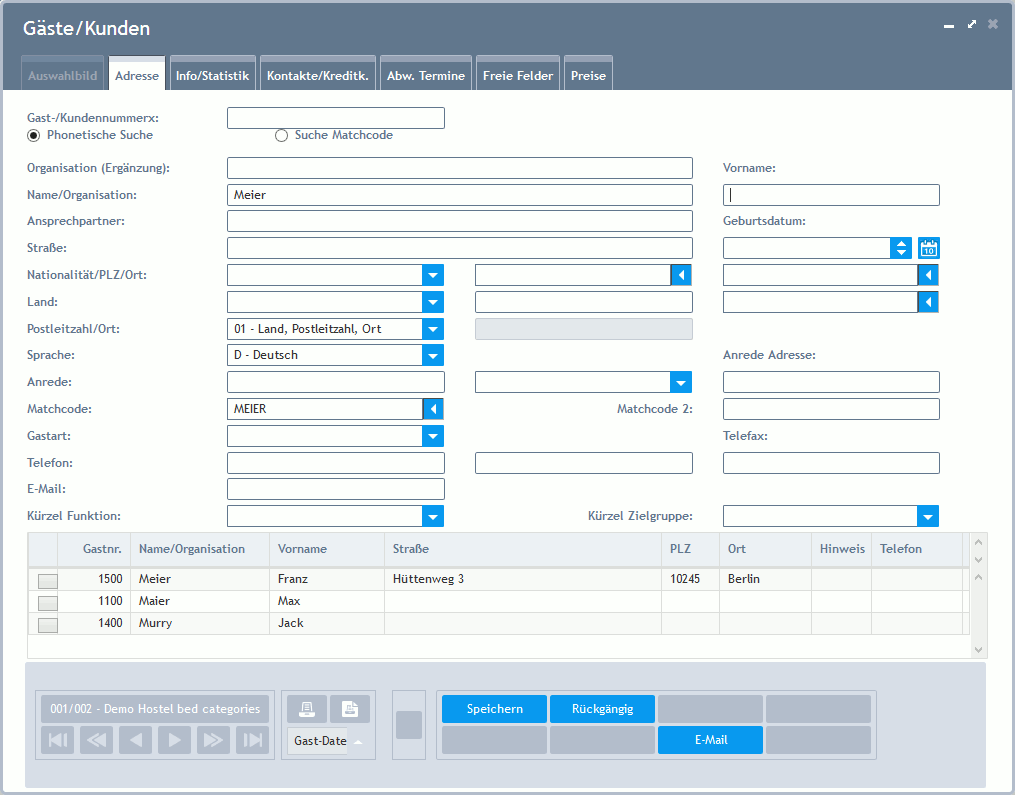Switch to the Auswahlbild tab
Screen dimensions: 1015x795
tap(63, 75)
